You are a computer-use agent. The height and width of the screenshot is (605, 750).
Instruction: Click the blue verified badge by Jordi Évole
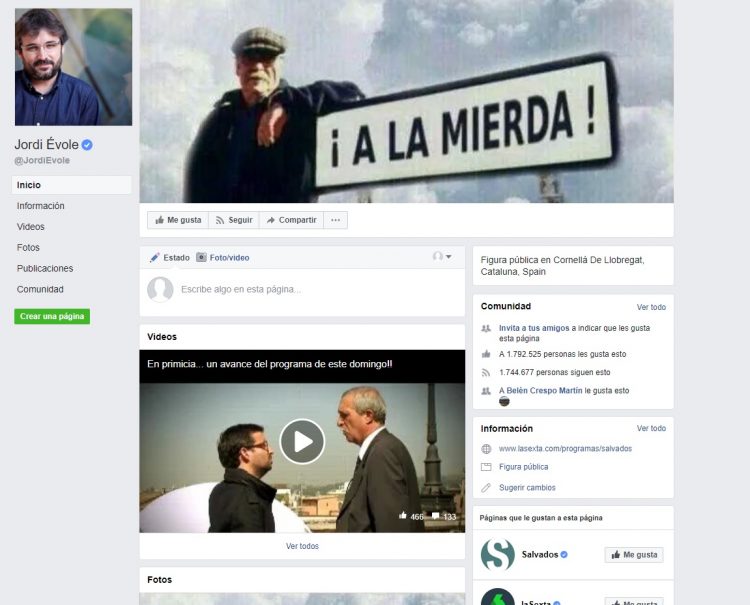pyautogui.click(x=87, y=144)
